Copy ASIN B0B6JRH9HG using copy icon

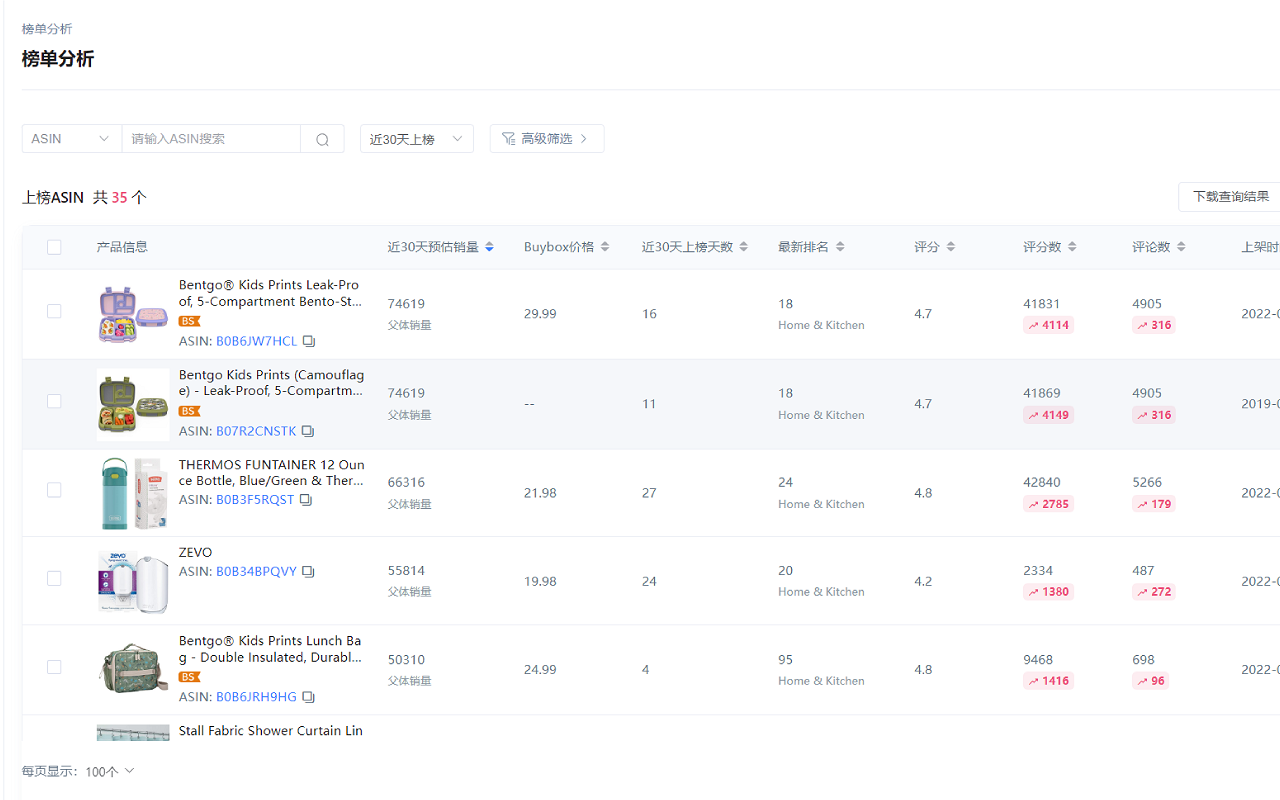(308, 697)
